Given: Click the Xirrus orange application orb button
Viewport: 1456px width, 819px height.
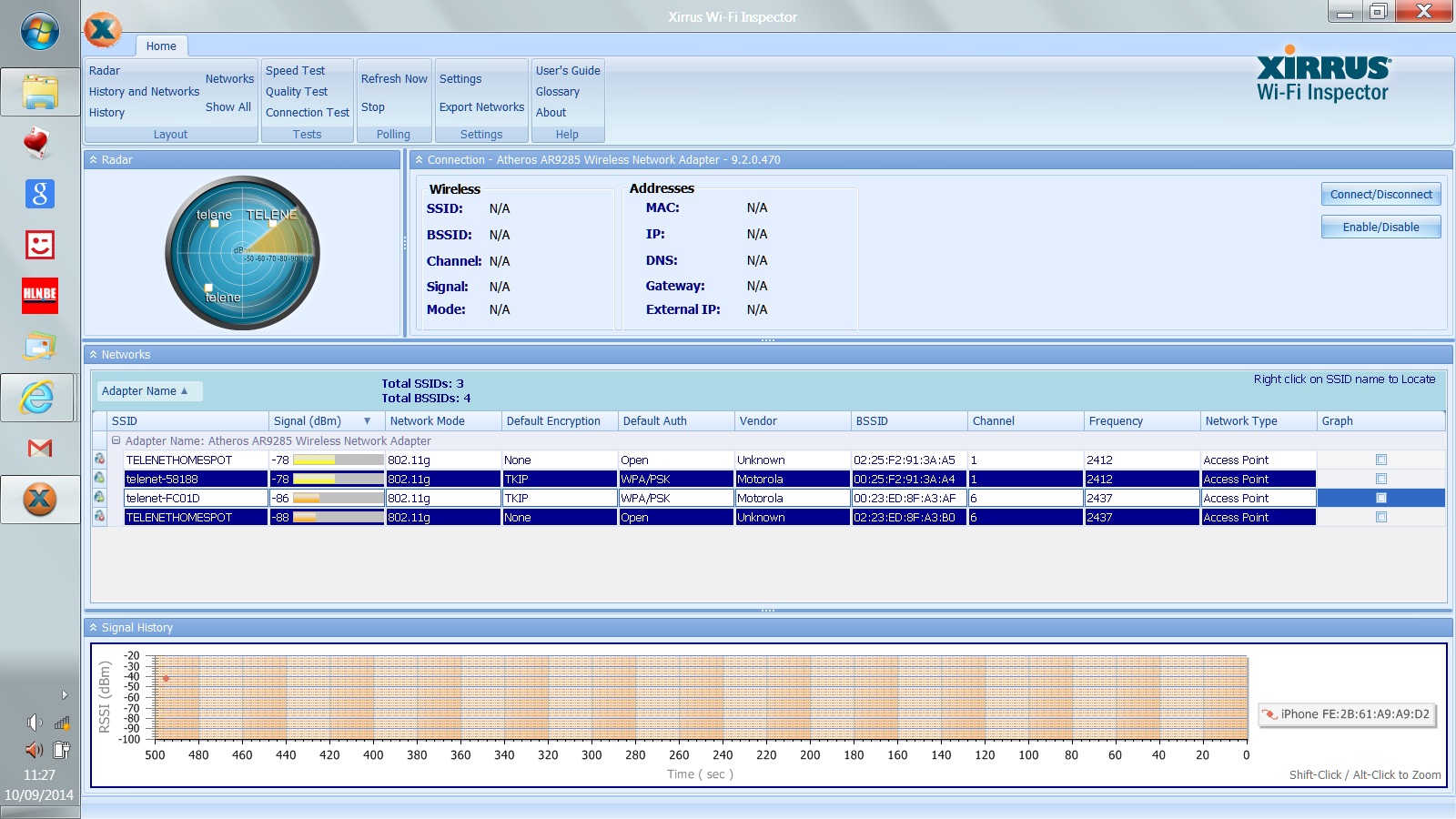Looking at the screenshot, I should [x=103, y=30].
